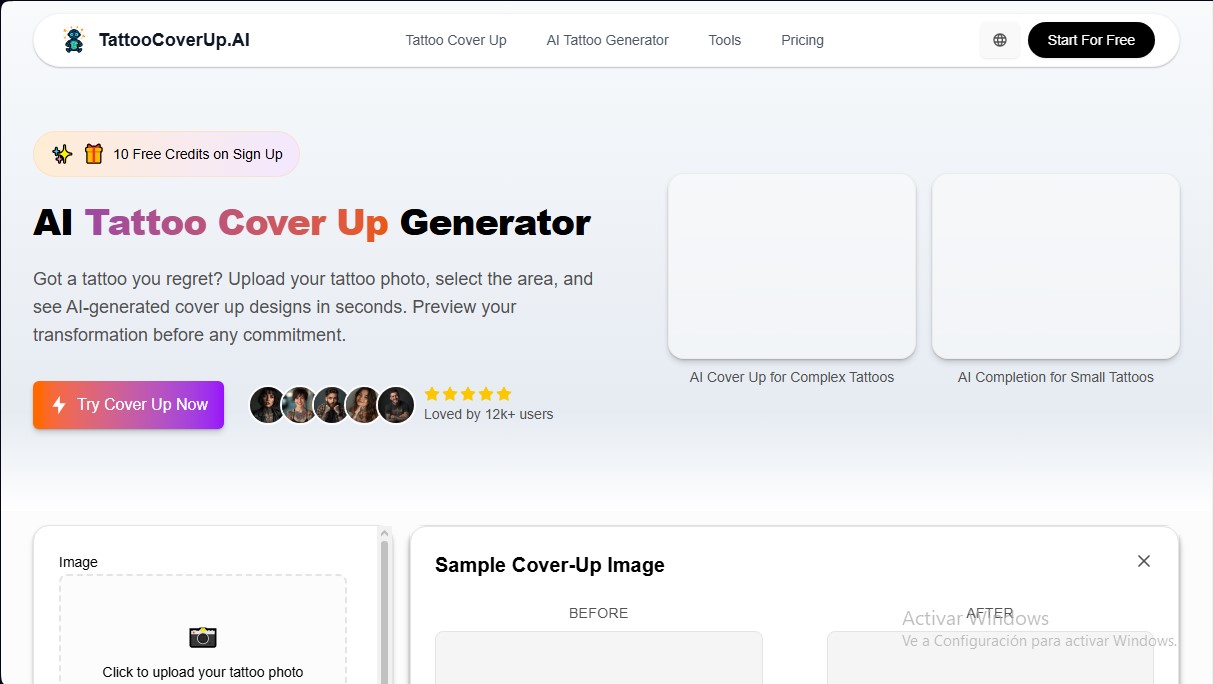Click the TattooCoverUp.AI brand name
The height and width of the screenshot is (684, 1213).
point(174,40)
